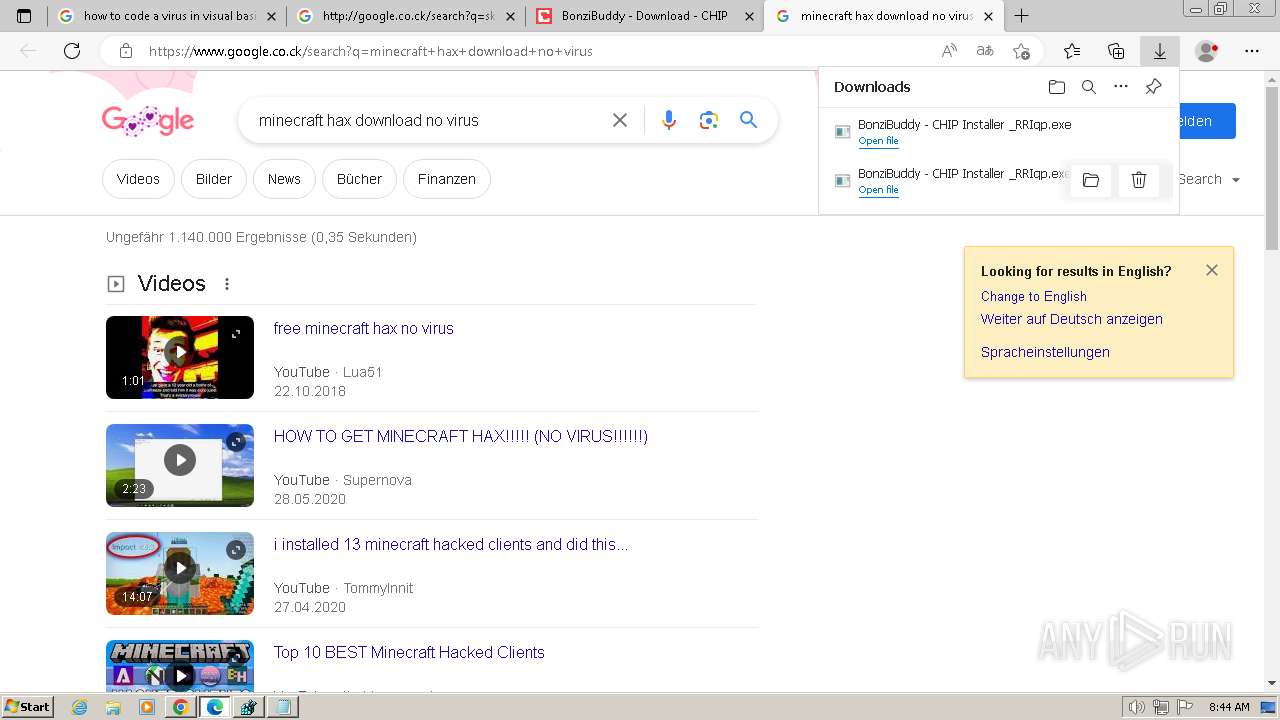Open Chrome from the taskbar
Screen dimensions: 1280x720
click(180, 707)
